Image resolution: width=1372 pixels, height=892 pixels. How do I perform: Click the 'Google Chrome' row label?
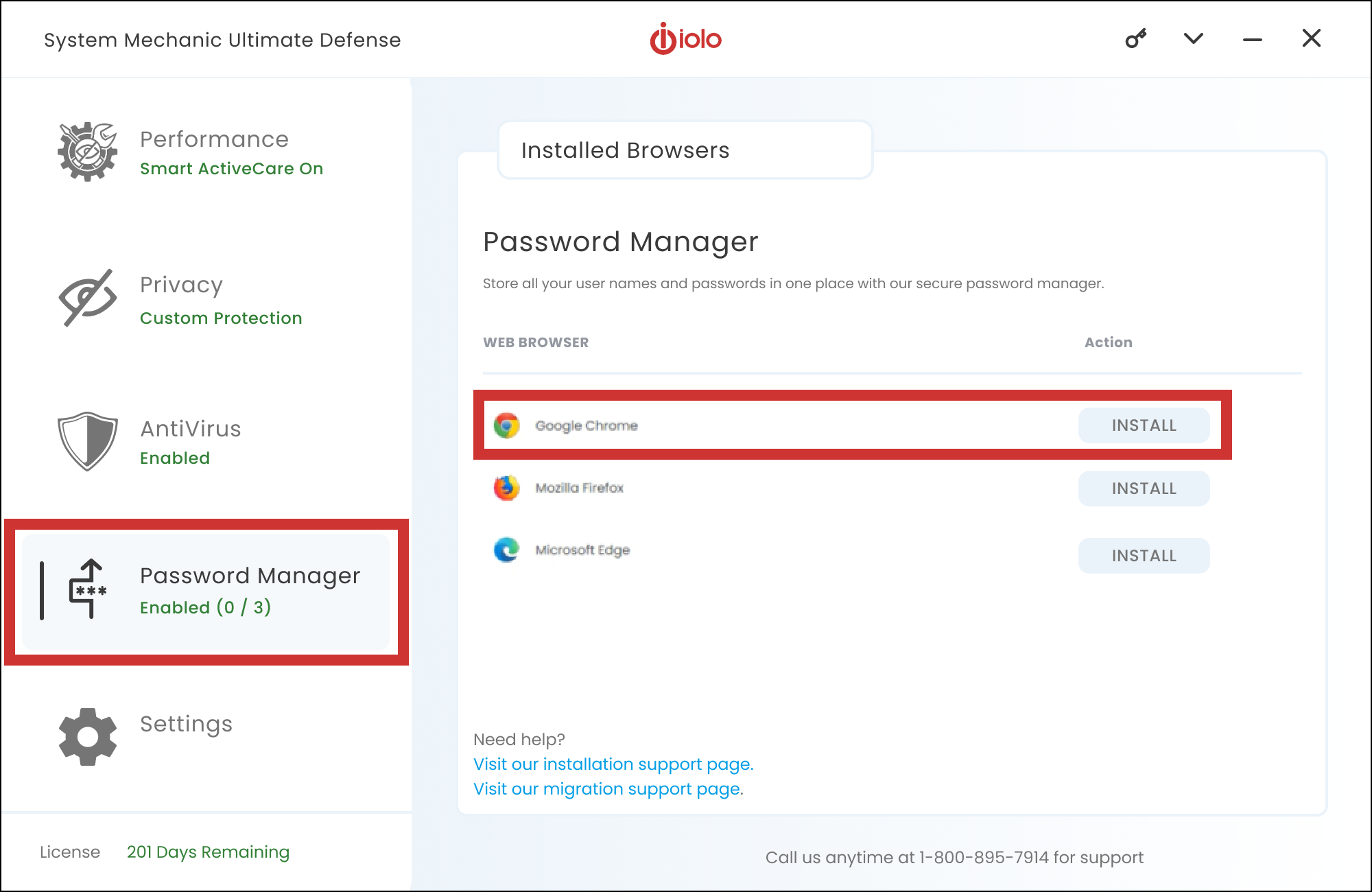pyautogui.click(x=587, y=426)
